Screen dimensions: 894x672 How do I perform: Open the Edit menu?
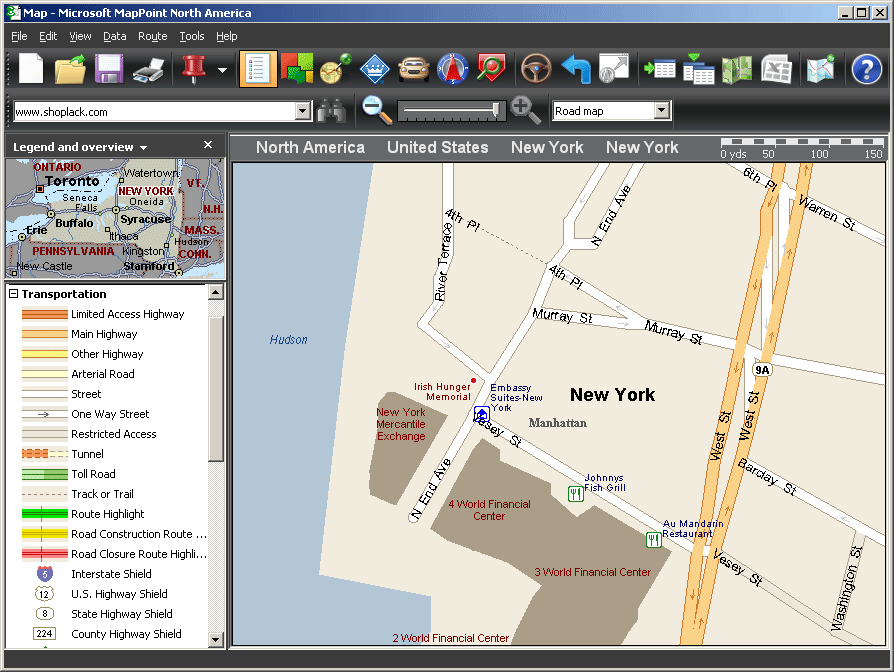click(x=48, y=36)
